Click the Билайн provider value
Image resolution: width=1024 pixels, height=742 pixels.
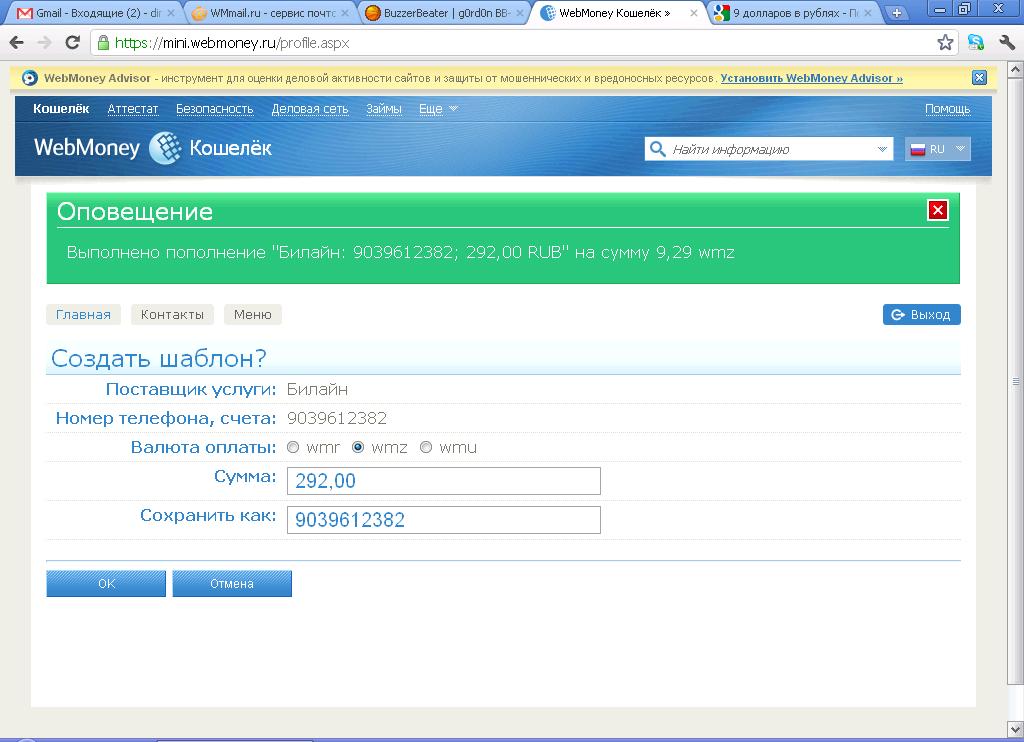pos(317,389)
